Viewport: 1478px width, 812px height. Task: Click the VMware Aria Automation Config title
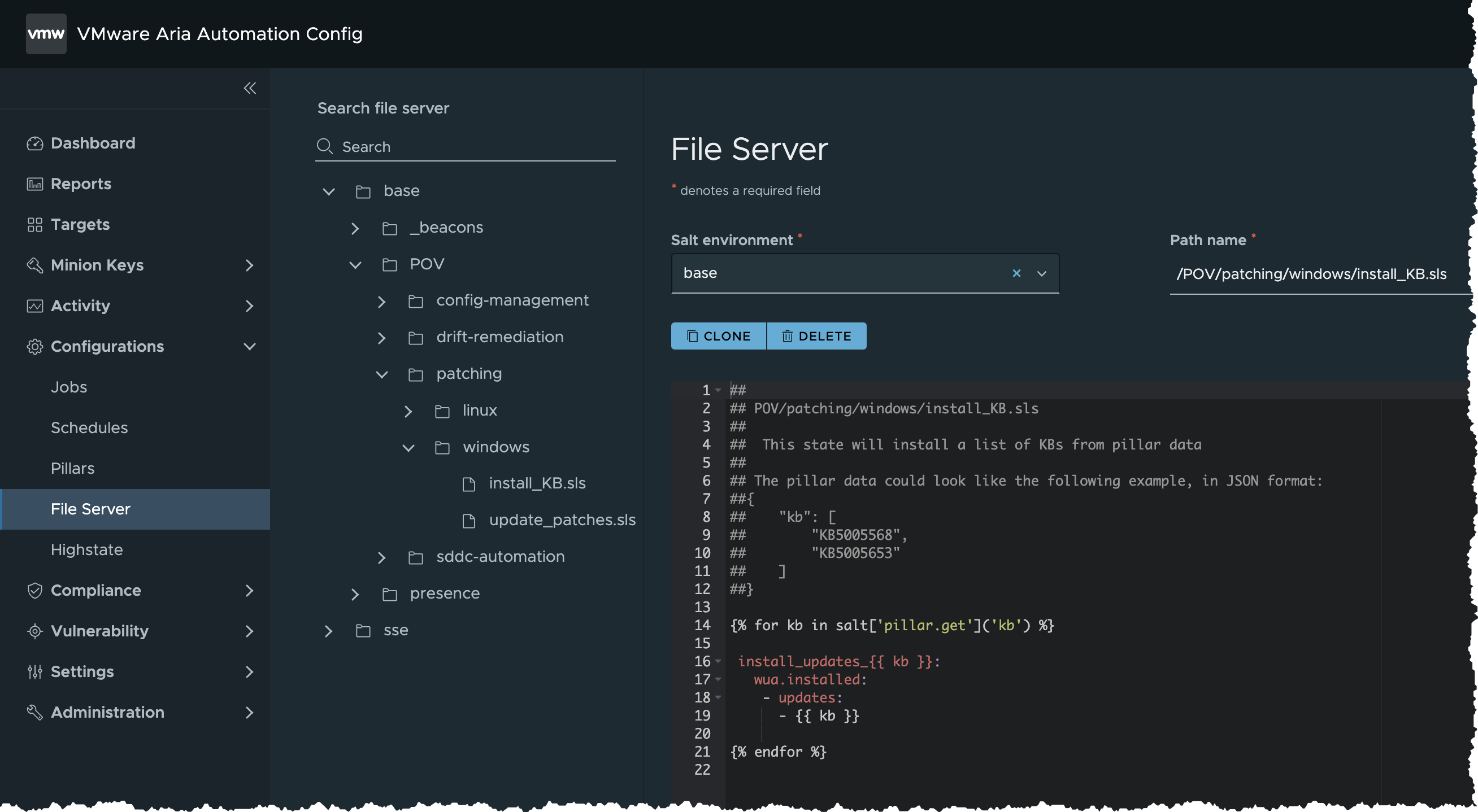click(x=220, y=34)
